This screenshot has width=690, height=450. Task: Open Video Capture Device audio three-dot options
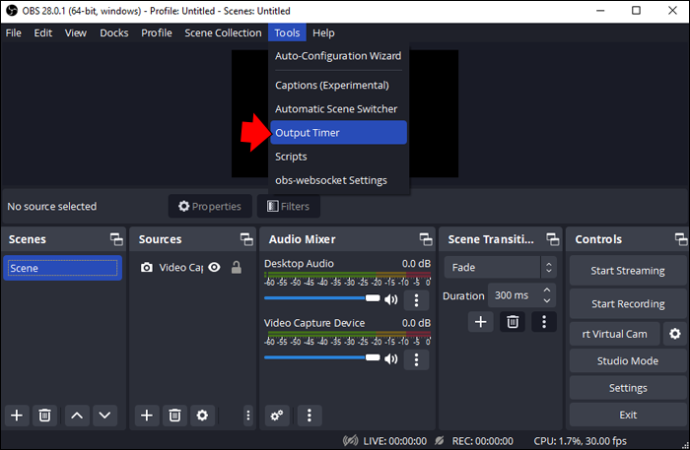(x=416, y=359)
